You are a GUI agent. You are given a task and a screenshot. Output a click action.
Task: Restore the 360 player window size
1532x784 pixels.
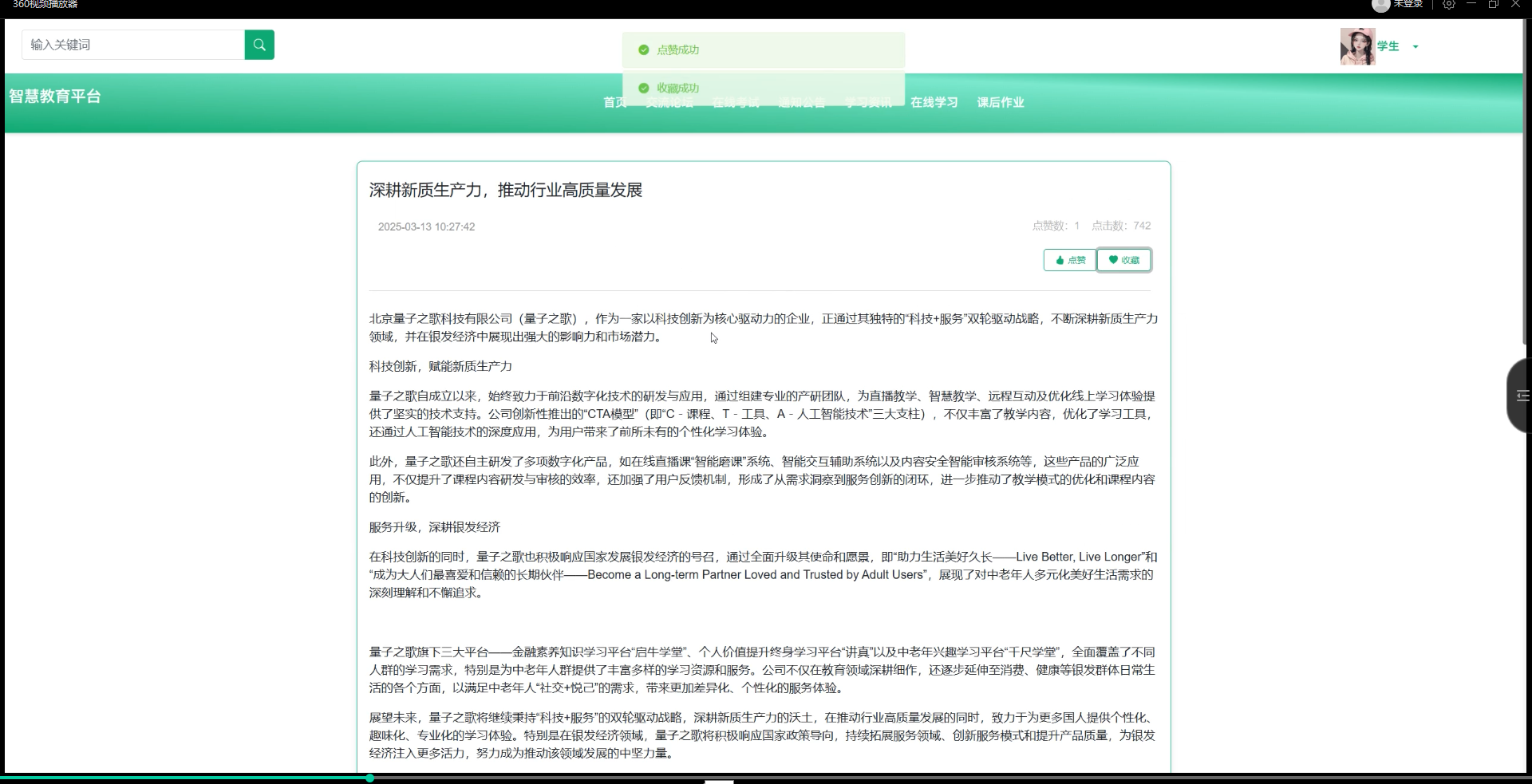1494,4
